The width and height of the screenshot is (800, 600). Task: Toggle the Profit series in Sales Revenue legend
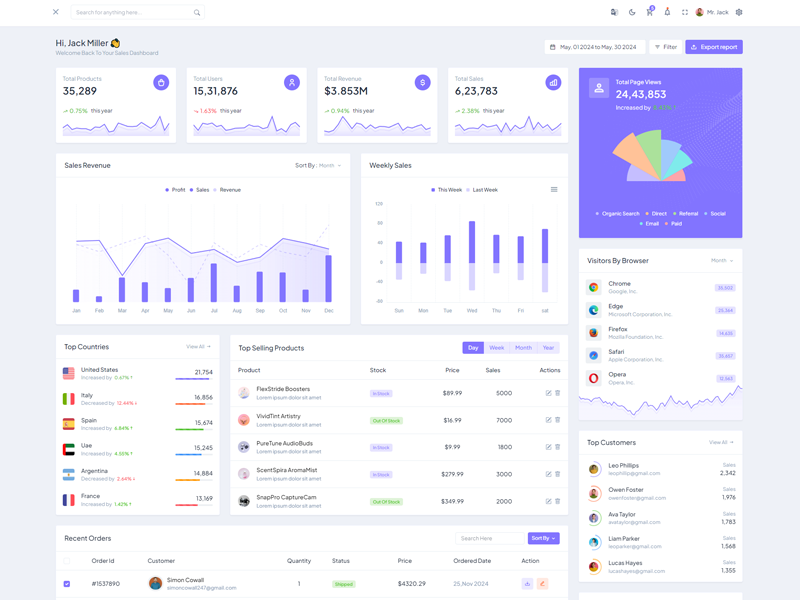[175, 190]
